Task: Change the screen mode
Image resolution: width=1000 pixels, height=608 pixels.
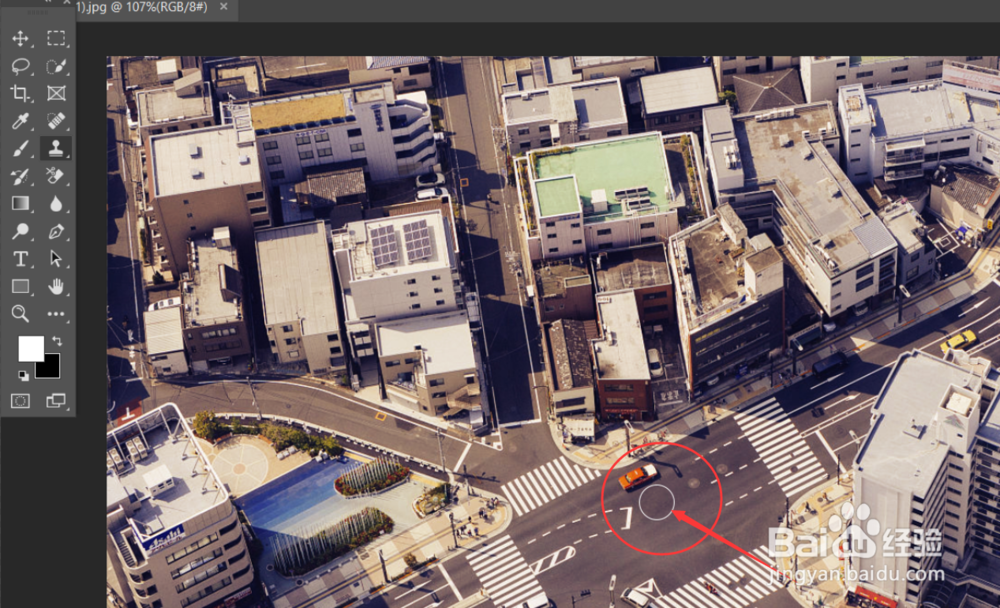Action: [56, 401]
